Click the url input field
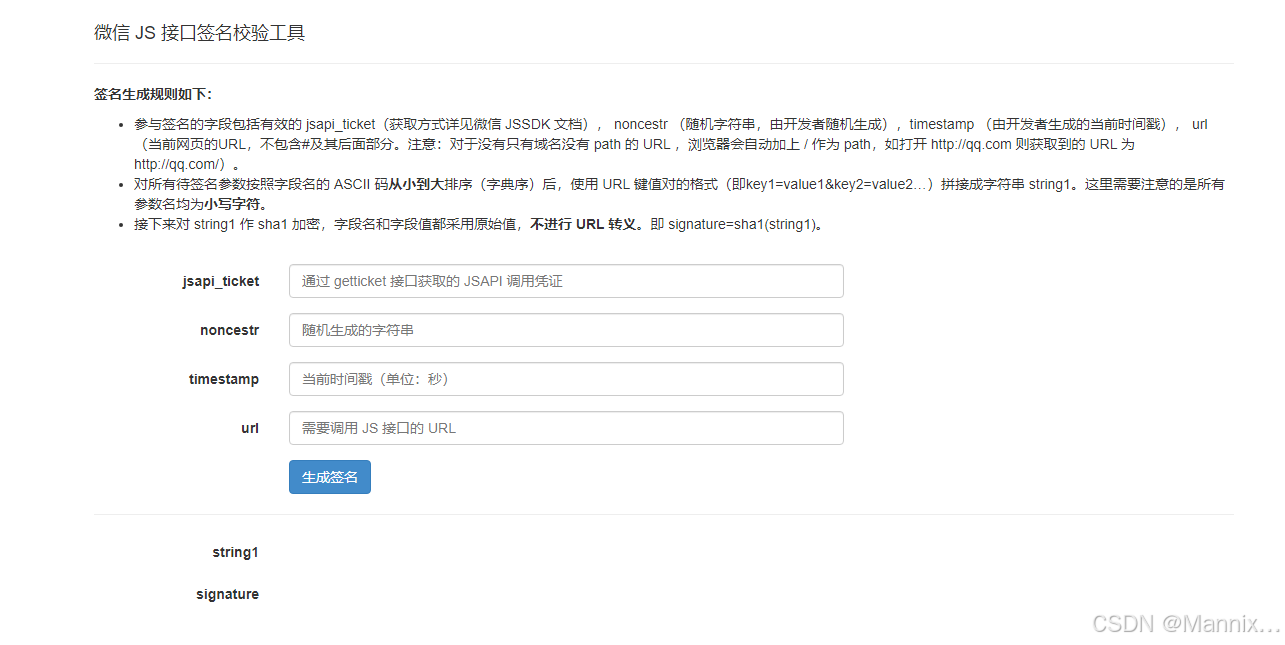 [x=566, y=428]
